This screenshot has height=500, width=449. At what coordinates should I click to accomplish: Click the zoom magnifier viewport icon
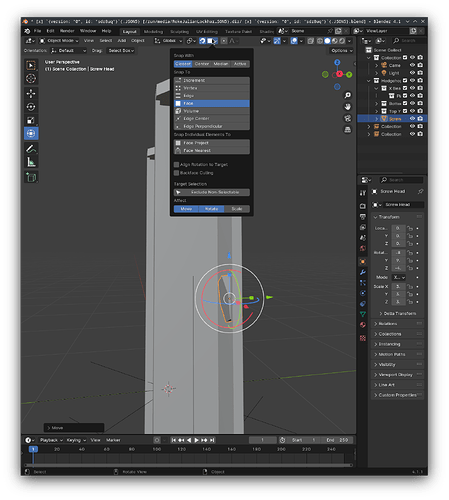tap(347, 96)
